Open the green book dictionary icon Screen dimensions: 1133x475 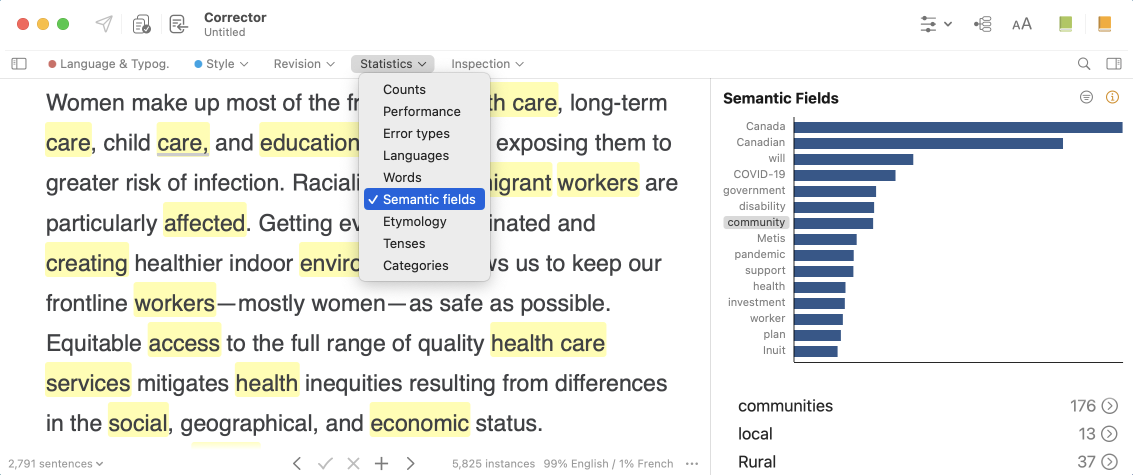pos(1065,24)
